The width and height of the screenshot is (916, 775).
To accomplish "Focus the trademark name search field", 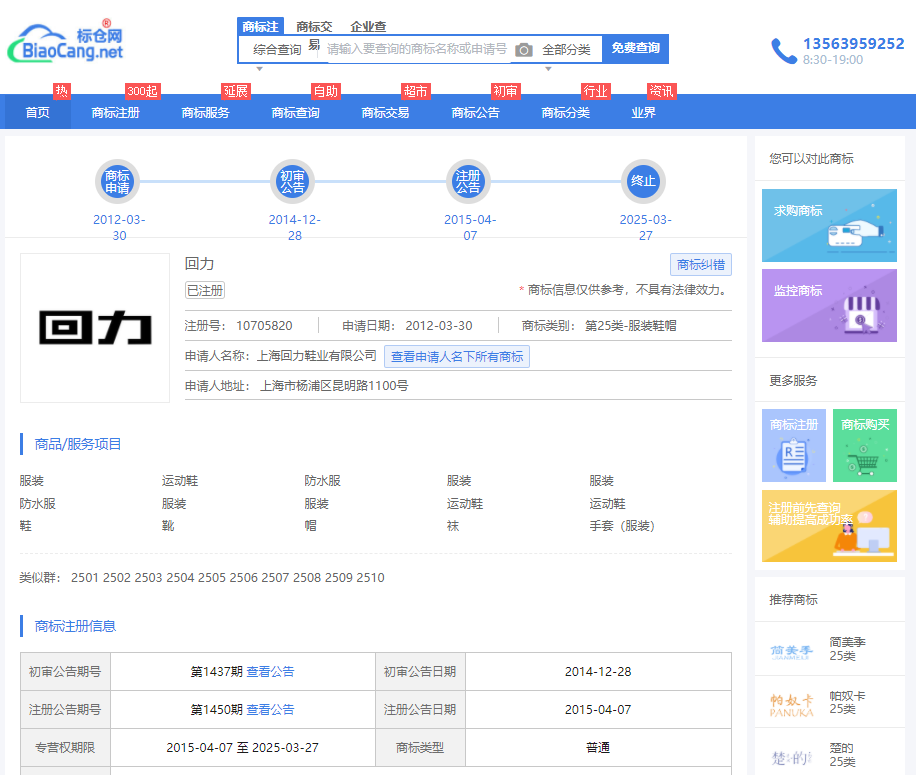I will point(417,49).
